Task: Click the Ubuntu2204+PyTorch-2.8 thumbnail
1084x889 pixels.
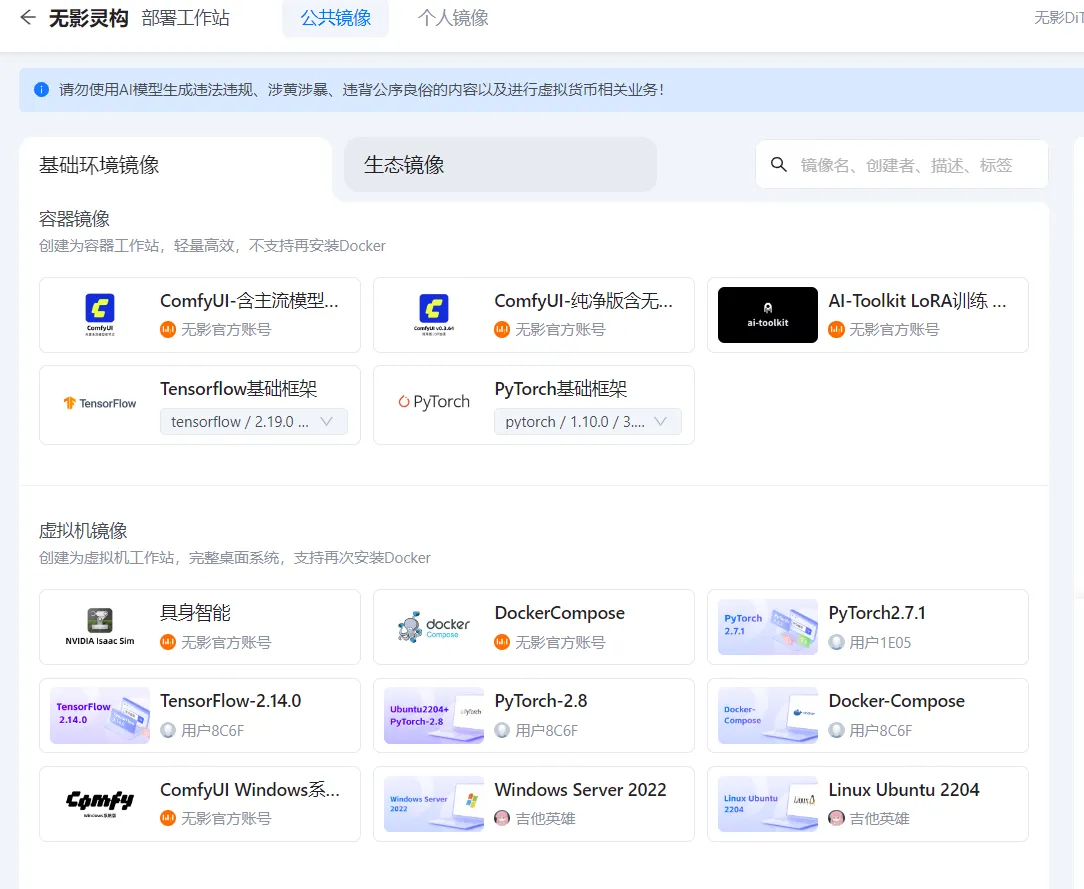Action: 434,715
